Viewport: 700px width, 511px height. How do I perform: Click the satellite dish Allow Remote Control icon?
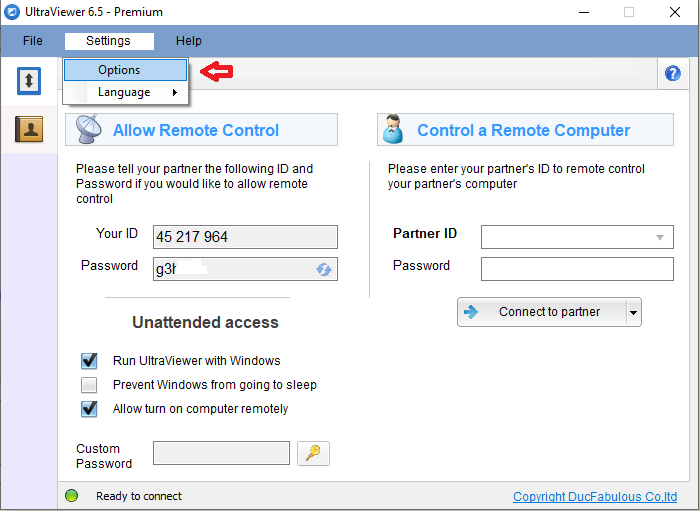[89, 130]
